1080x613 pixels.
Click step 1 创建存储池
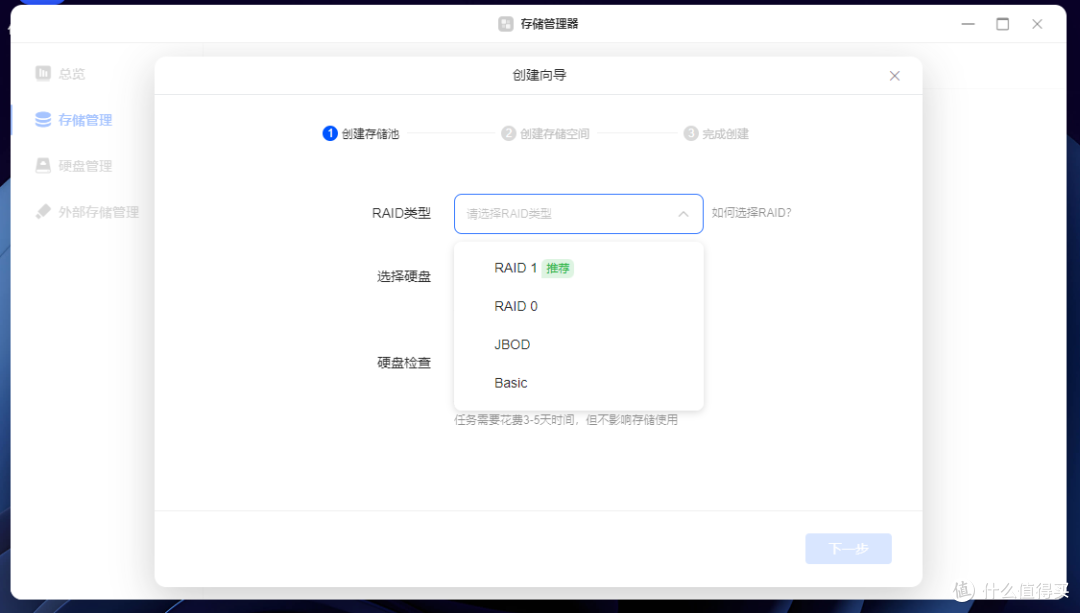361,134
